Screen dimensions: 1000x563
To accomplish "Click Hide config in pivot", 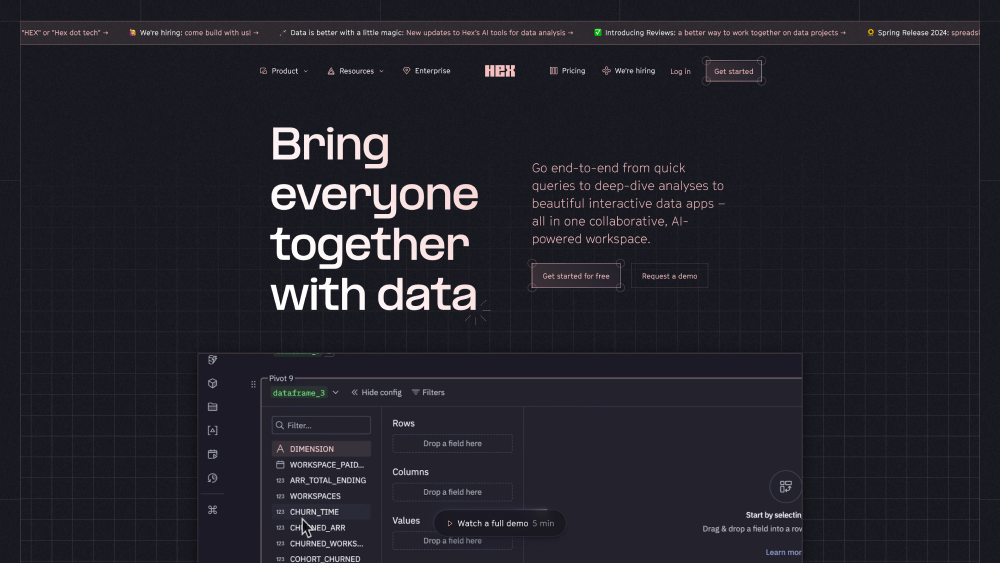I will coord(376,393).
